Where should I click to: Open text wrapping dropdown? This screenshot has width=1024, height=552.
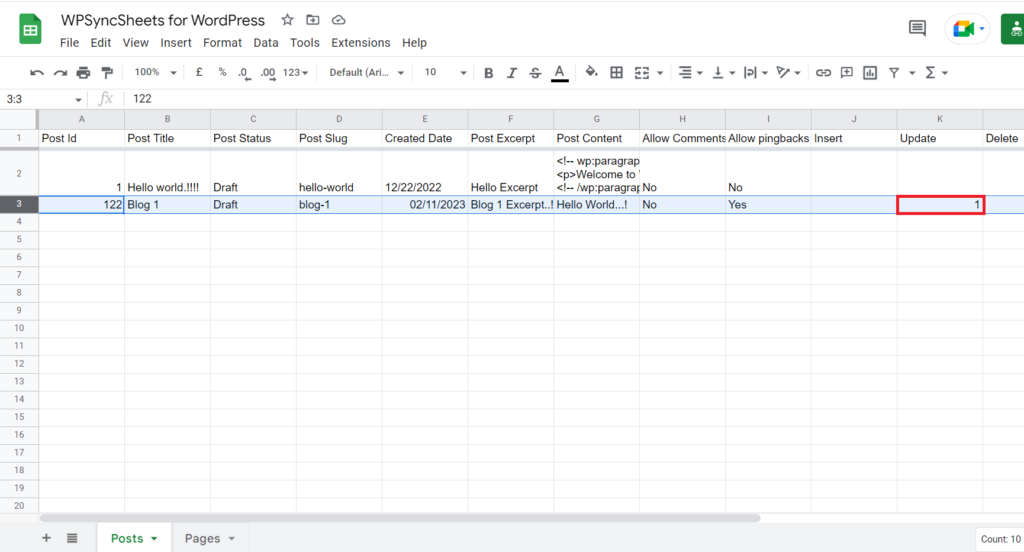point(756,73)
